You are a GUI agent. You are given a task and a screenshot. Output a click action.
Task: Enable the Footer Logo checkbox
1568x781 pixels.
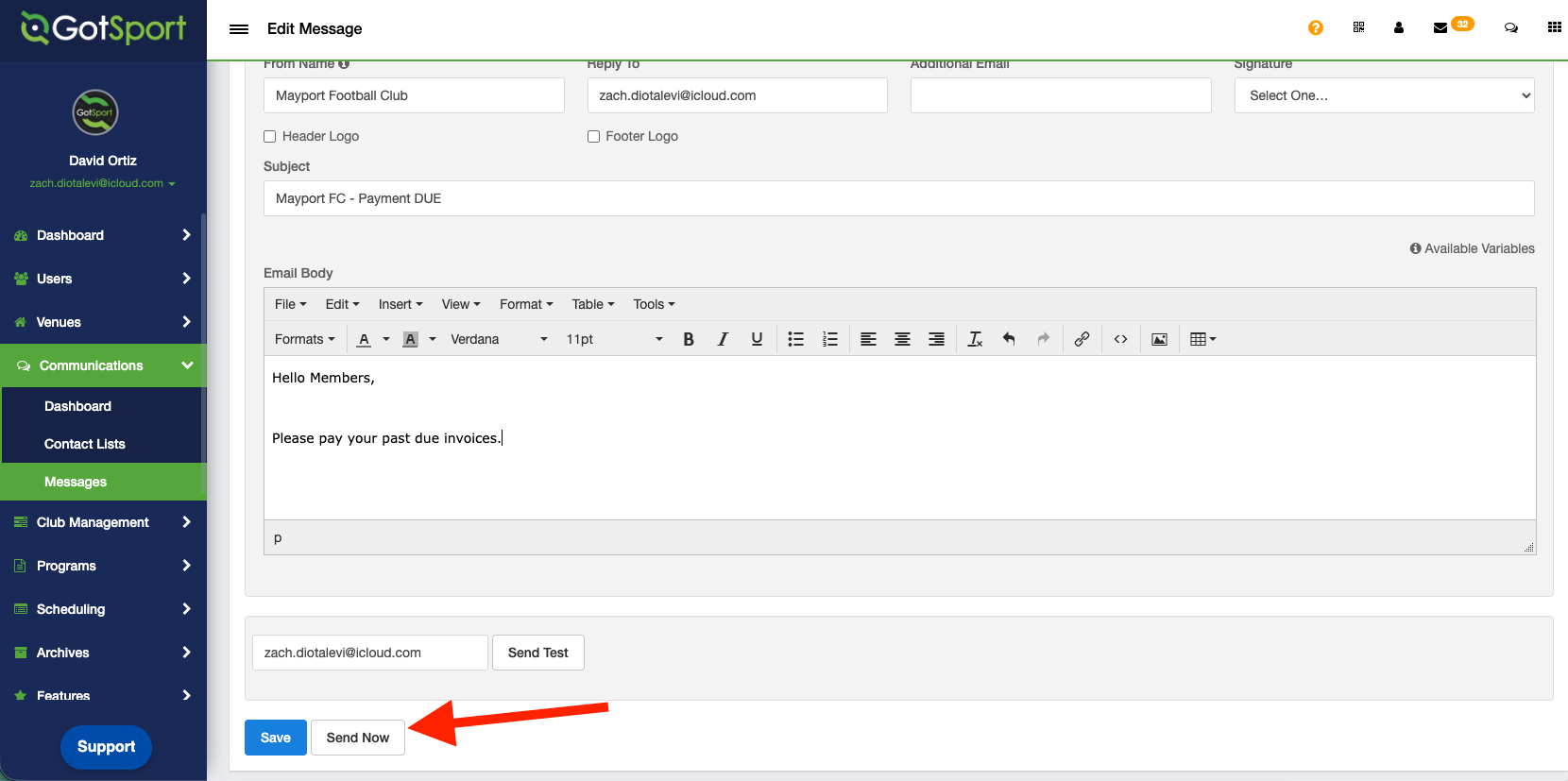pyautogui.click(x=593, y=136)
